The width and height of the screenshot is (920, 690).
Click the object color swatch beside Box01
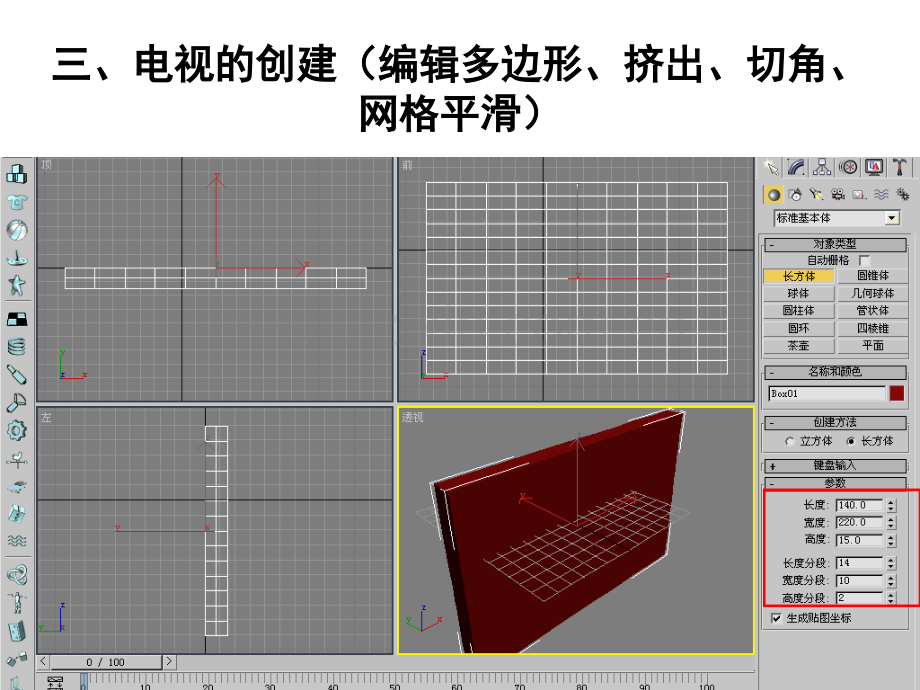click(x=897, y=393)
